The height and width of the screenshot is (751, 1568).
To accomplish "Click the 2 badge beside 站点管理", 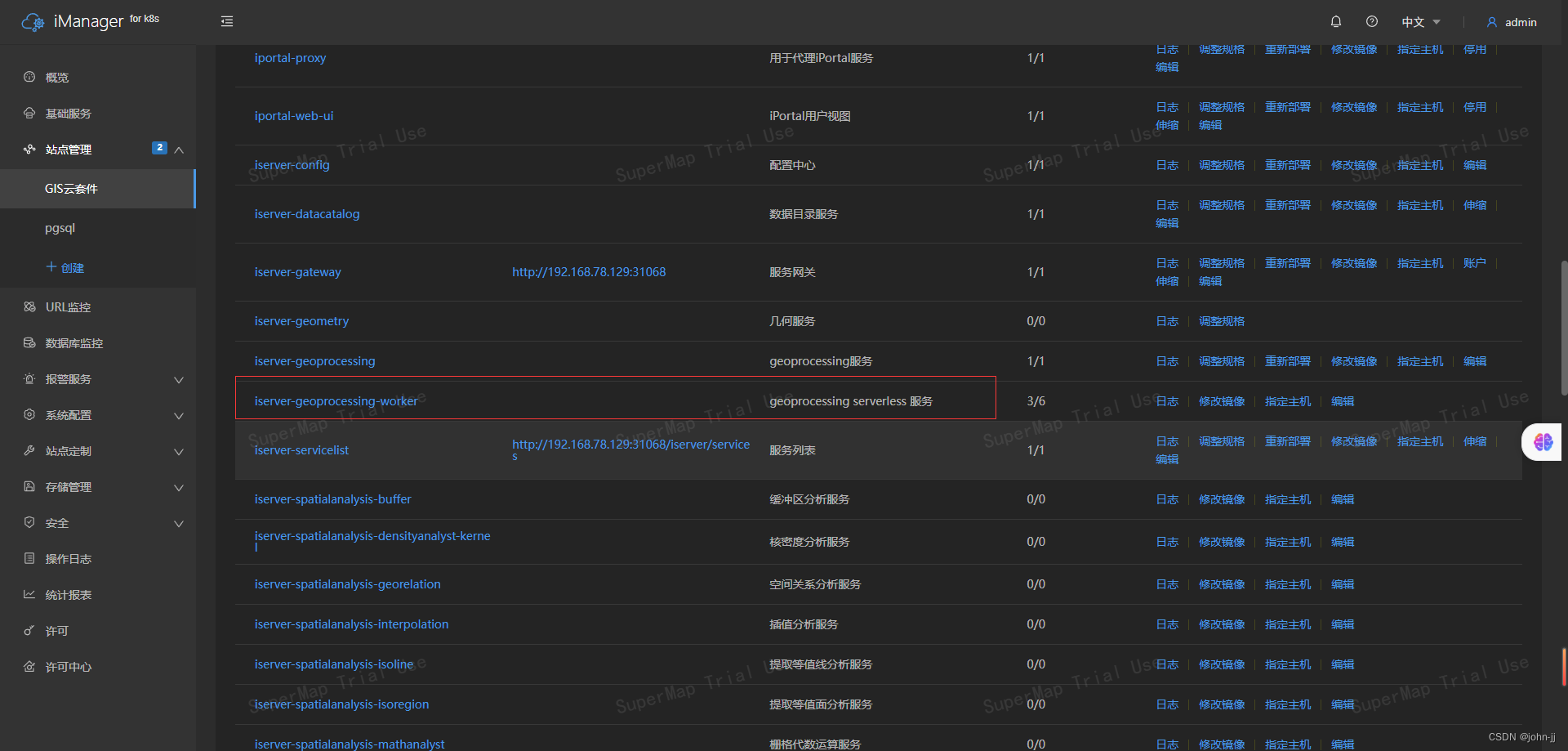I will pyautogui.click(x=159, y=148).
